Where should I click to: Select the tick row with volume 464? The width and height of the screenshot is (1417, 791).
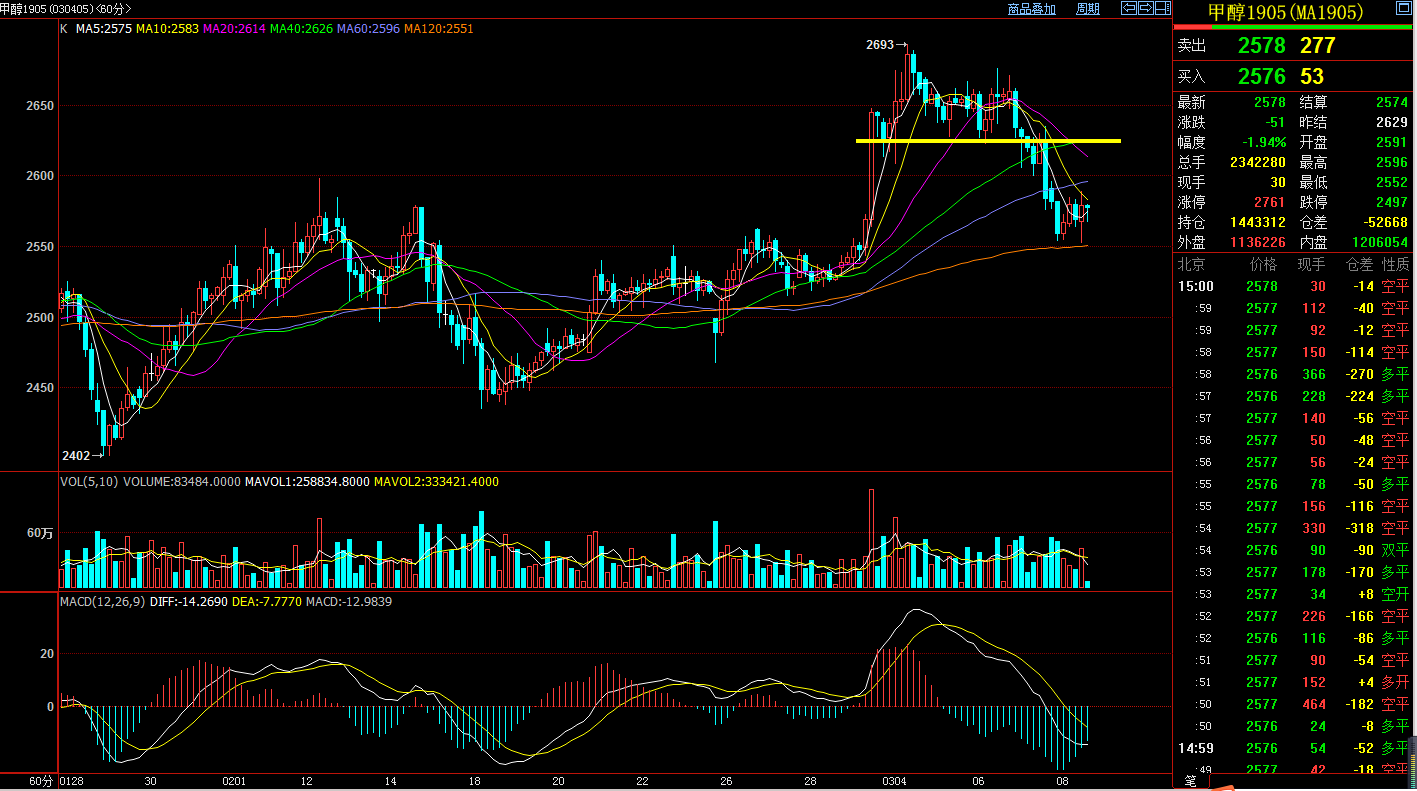coord(1294,704)
